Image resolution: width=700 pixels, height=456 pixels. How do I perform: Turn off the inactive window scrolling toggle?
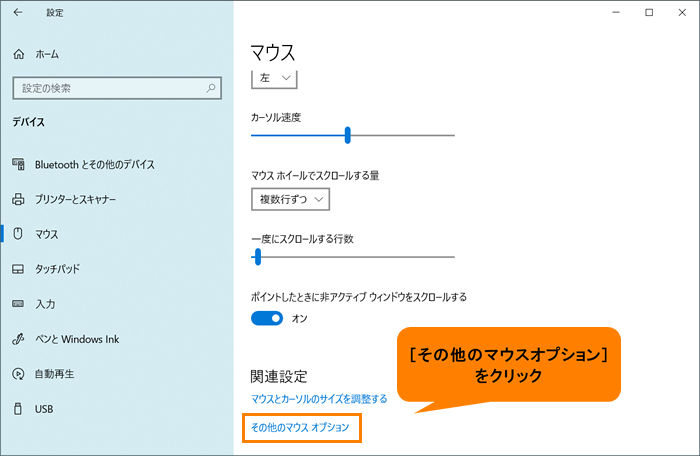(x=267, y=318)
